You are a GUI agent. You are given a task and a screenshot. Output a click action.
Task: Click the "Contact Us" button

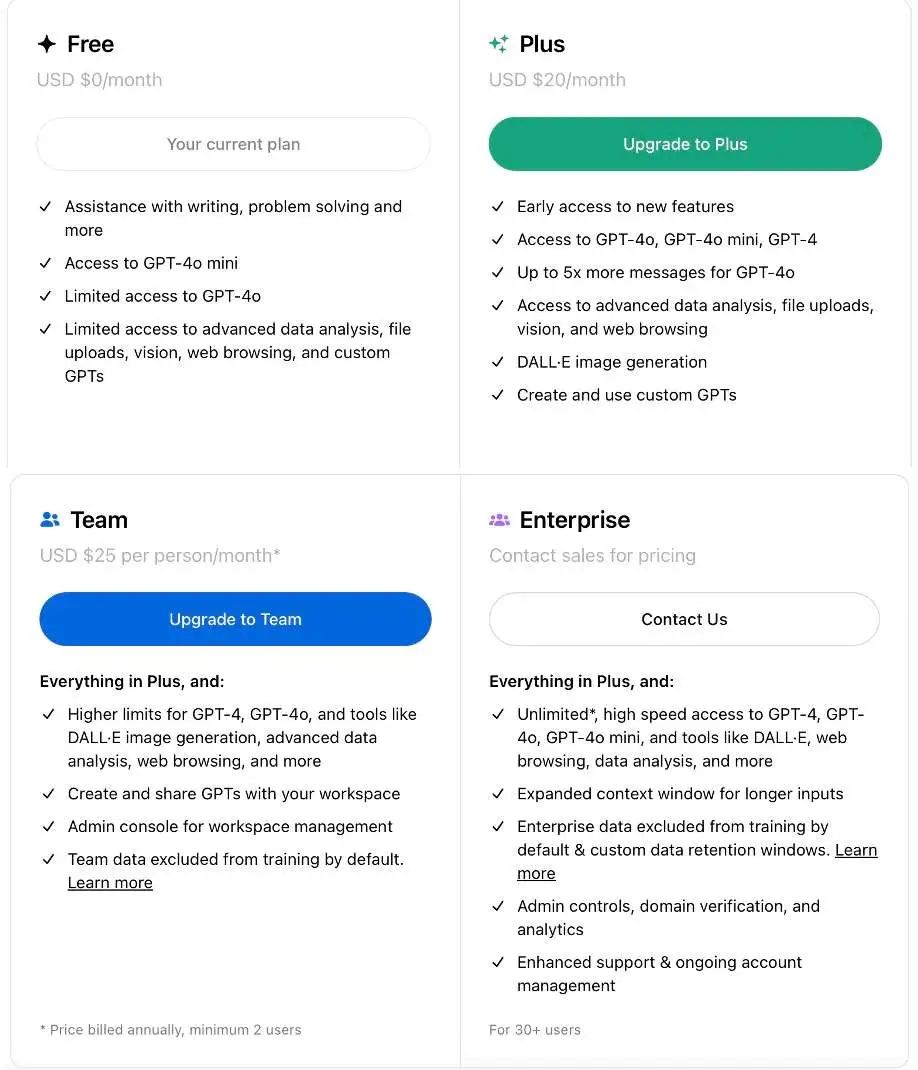(684, 619)
